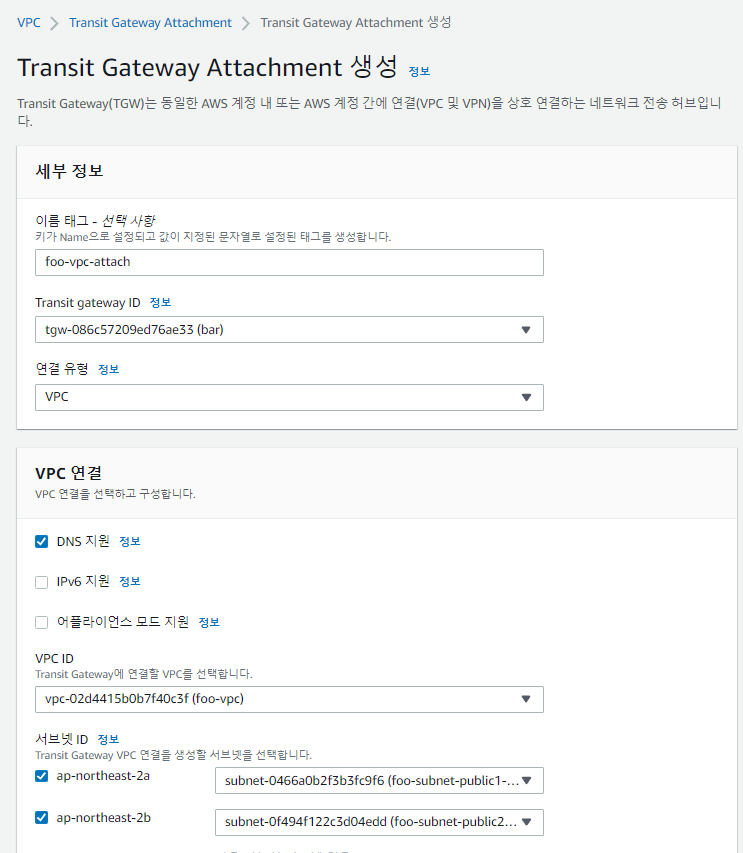Click the VPC breadcrumb link
743x853 pixels.
(x=29, y=22)
